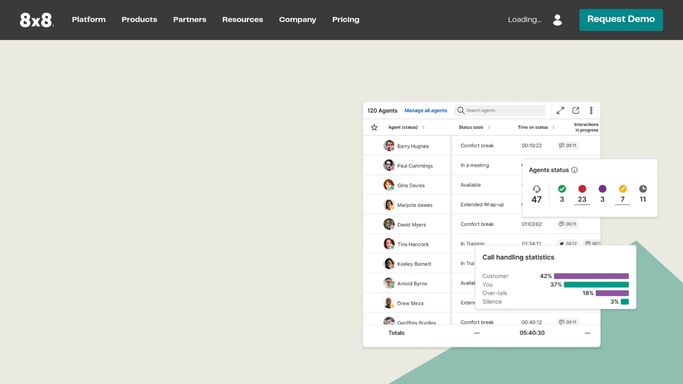Screen dimensions: 683x384
Task: Click Keeley Barnett agent name
Action: (414, 264)
